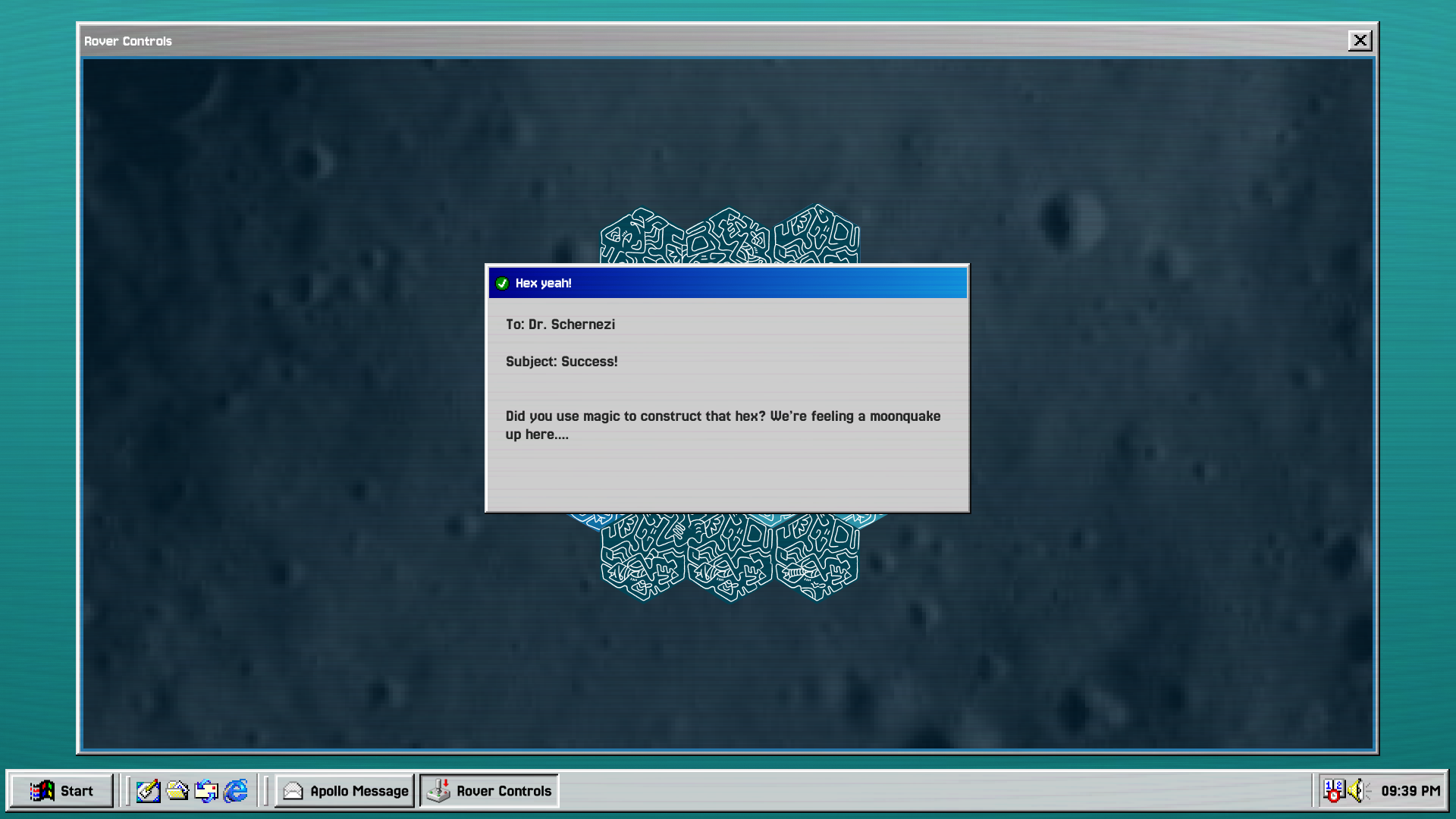Click the green checkmark in Hex yeah! title
Screen dimensions: 1456x819
pos(502,283)
